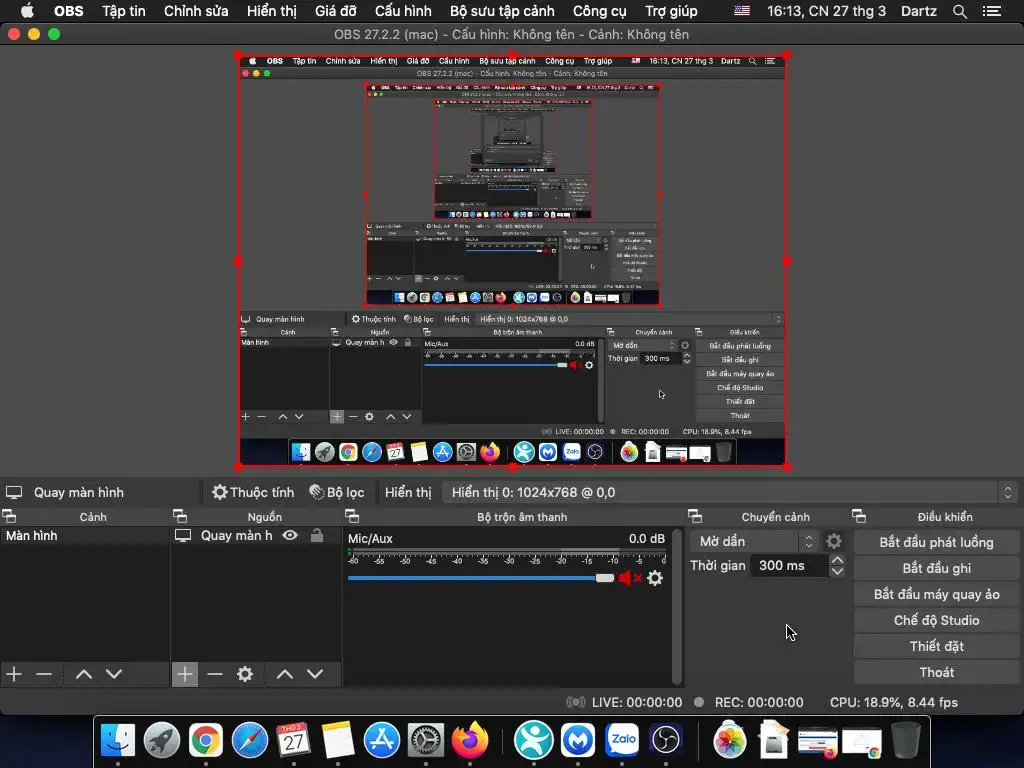Open the Cấu hình menu
Viewport: 1024px width, 768px height.
click(x=403, y=11)
